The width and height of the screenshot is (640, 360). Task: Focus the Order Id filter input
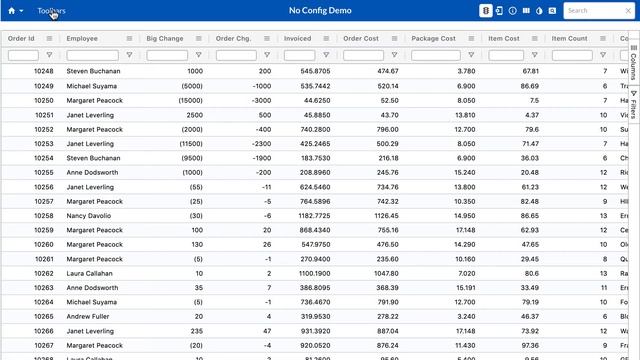point(23,55)
